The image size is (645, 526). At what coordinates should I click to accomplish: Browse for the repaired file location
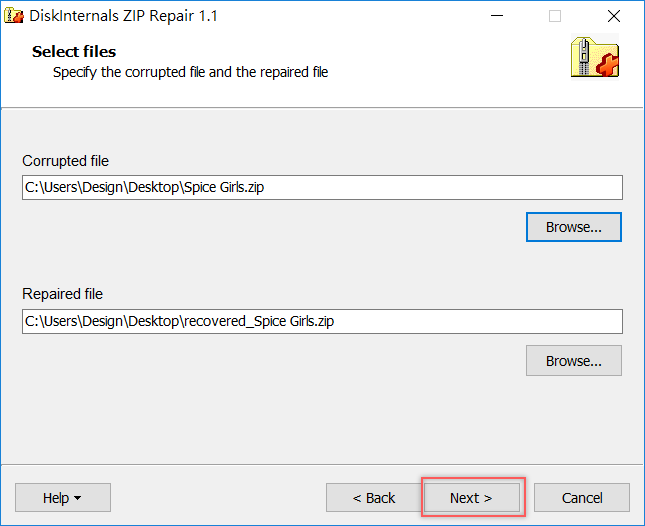[573, 361]
